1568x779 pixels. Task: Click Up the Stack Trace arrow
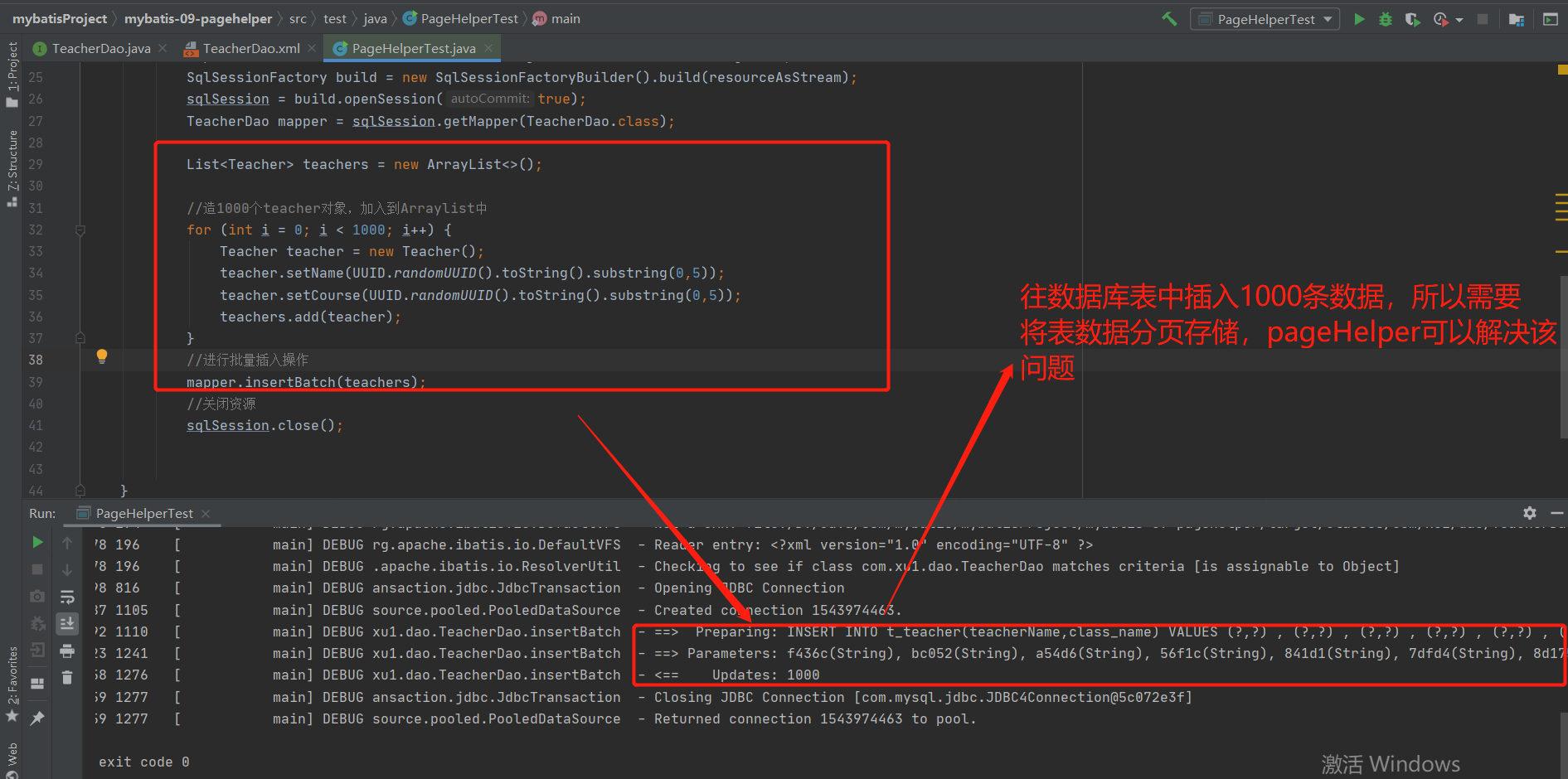(67, 543)
